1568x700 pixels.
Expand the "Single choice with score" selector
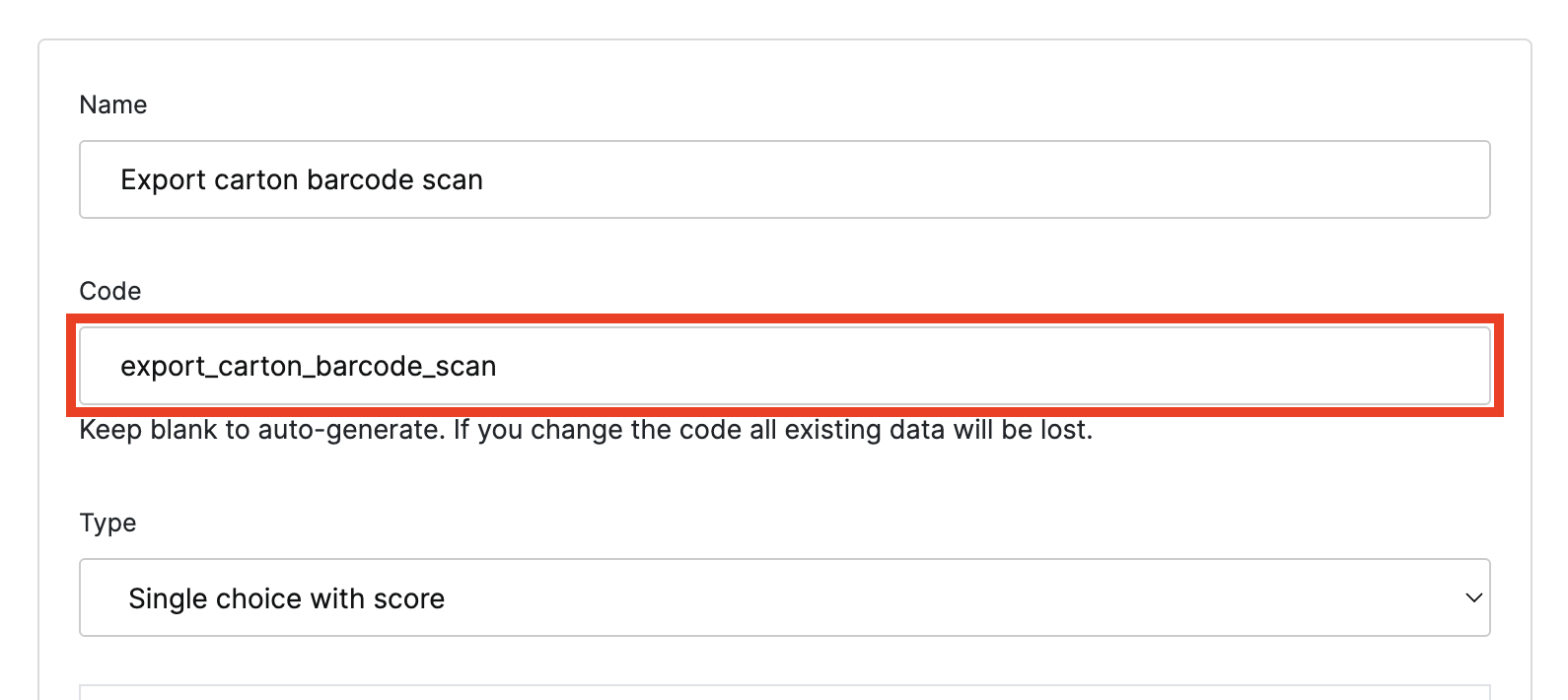pos(690,598)
